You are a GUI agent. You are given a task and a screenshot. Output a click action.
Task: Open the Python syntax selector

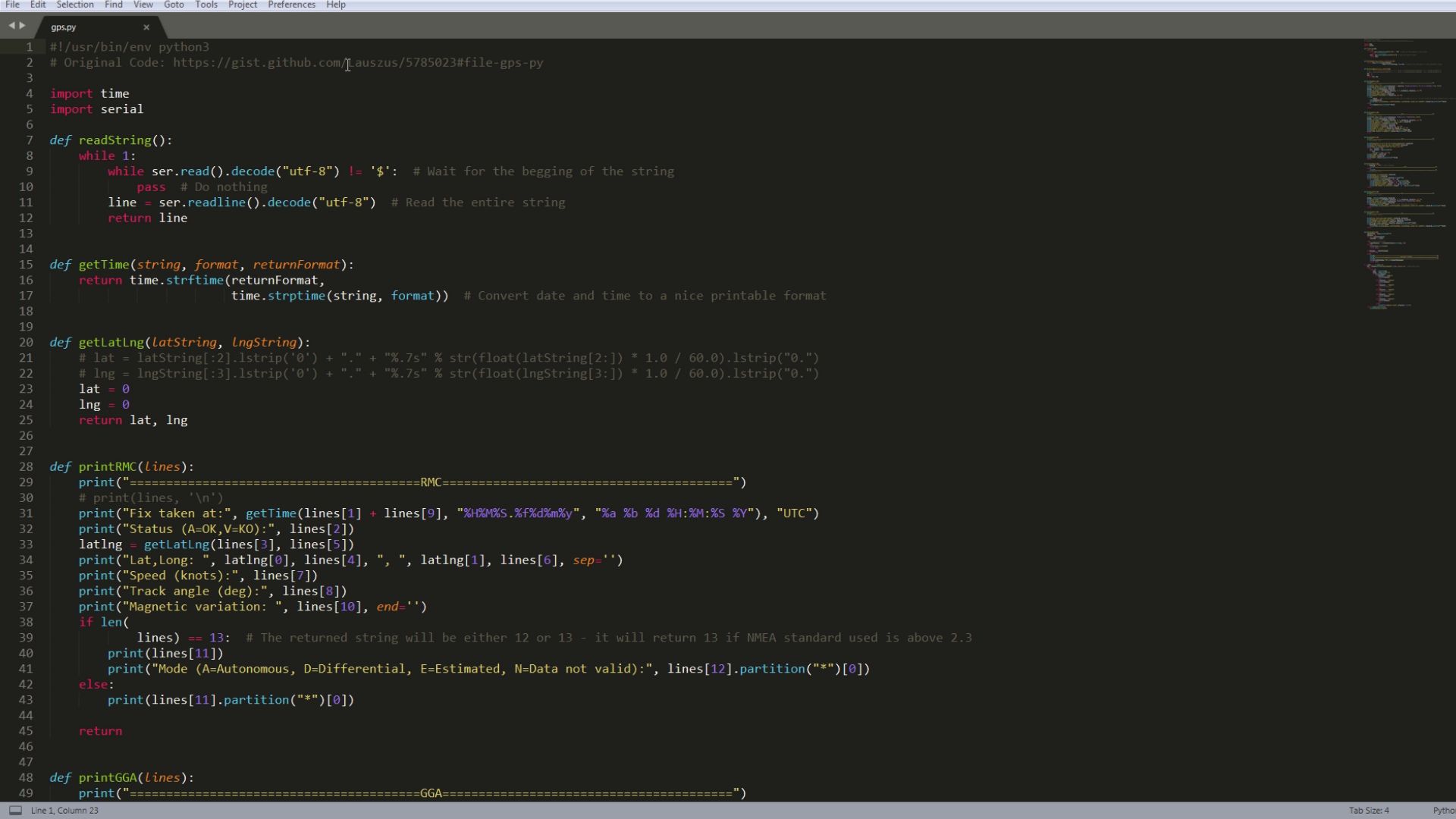[x=1443, y=810]
